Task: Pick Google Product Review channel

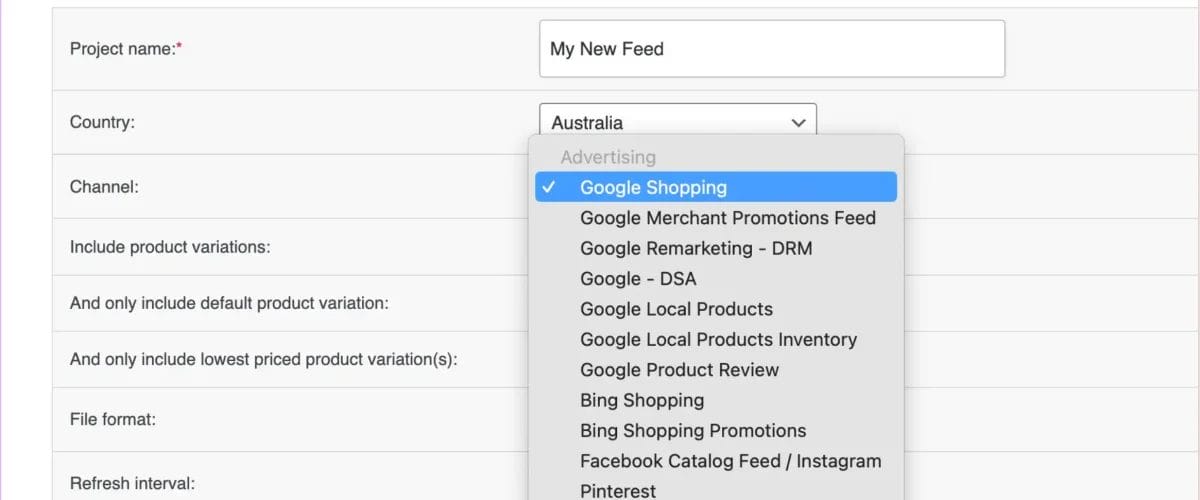Action: click(x=679, y=370)
